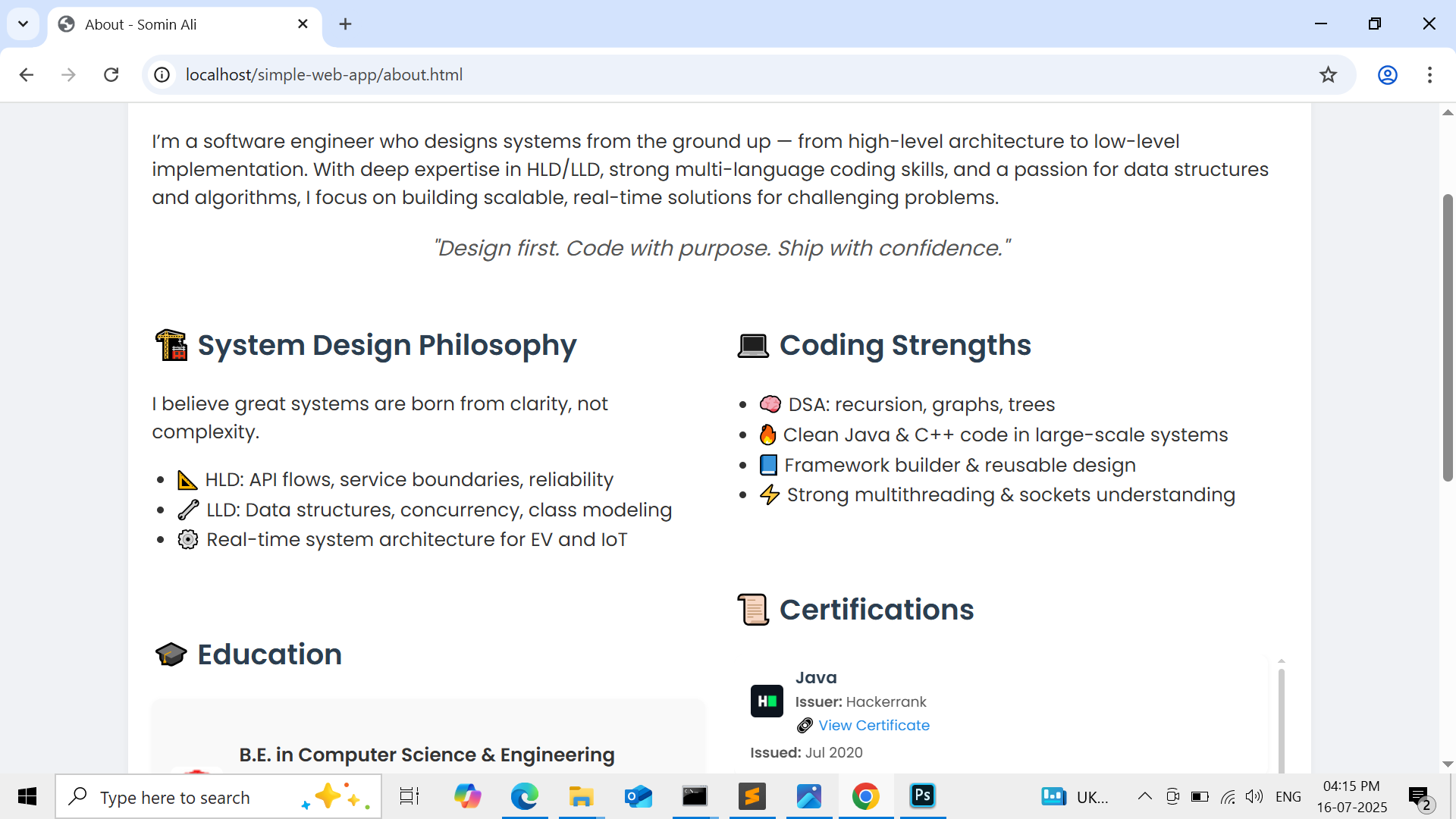Open Outlook from the taskbar
This screenshot has height=819, width=1456.
[638, 796]
